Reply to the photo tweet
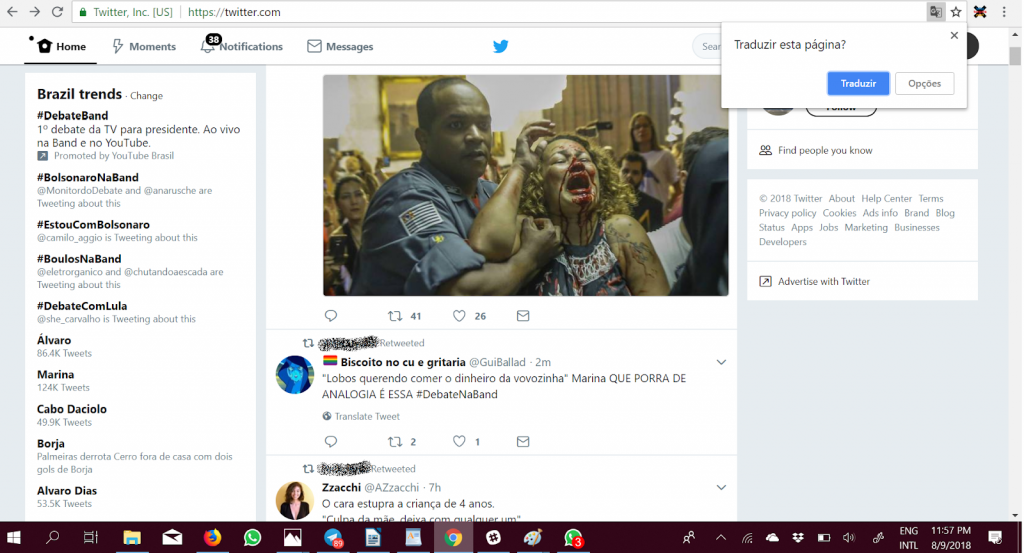 point(331,316)
